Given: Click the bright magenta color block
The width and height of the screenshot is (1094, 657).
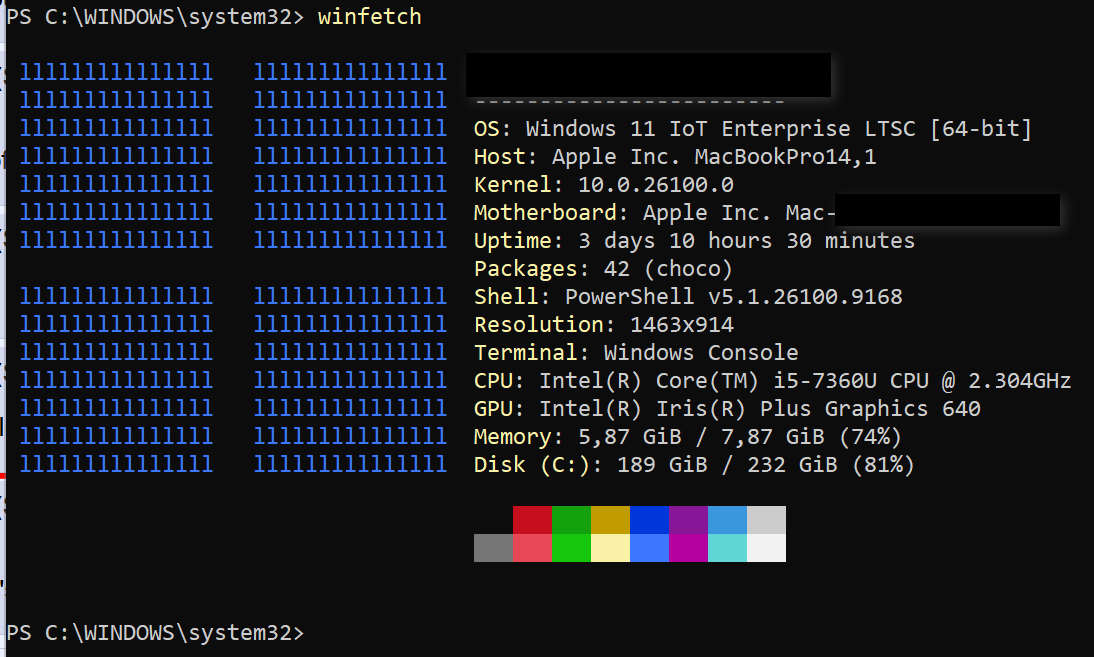Looking at the screenshot, I should pos(689,548).
